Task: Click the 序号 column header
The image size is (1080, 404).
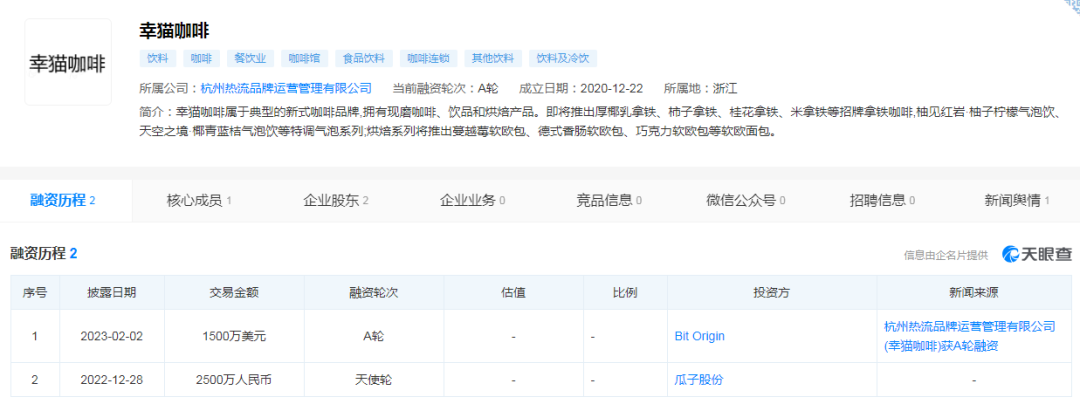Action: point(35,293)
